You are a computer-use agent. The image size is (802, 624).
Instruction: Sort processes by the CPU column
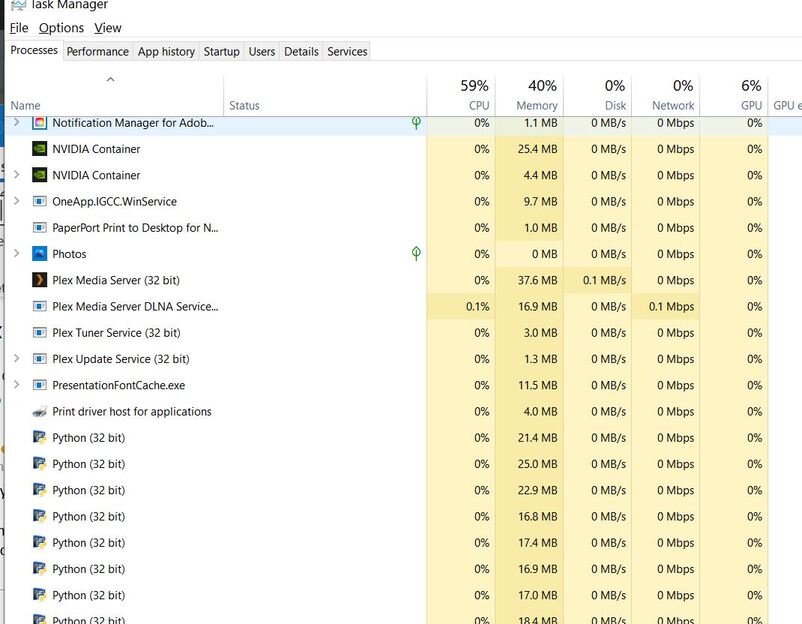pyautogui.click(x=460, y=96)
